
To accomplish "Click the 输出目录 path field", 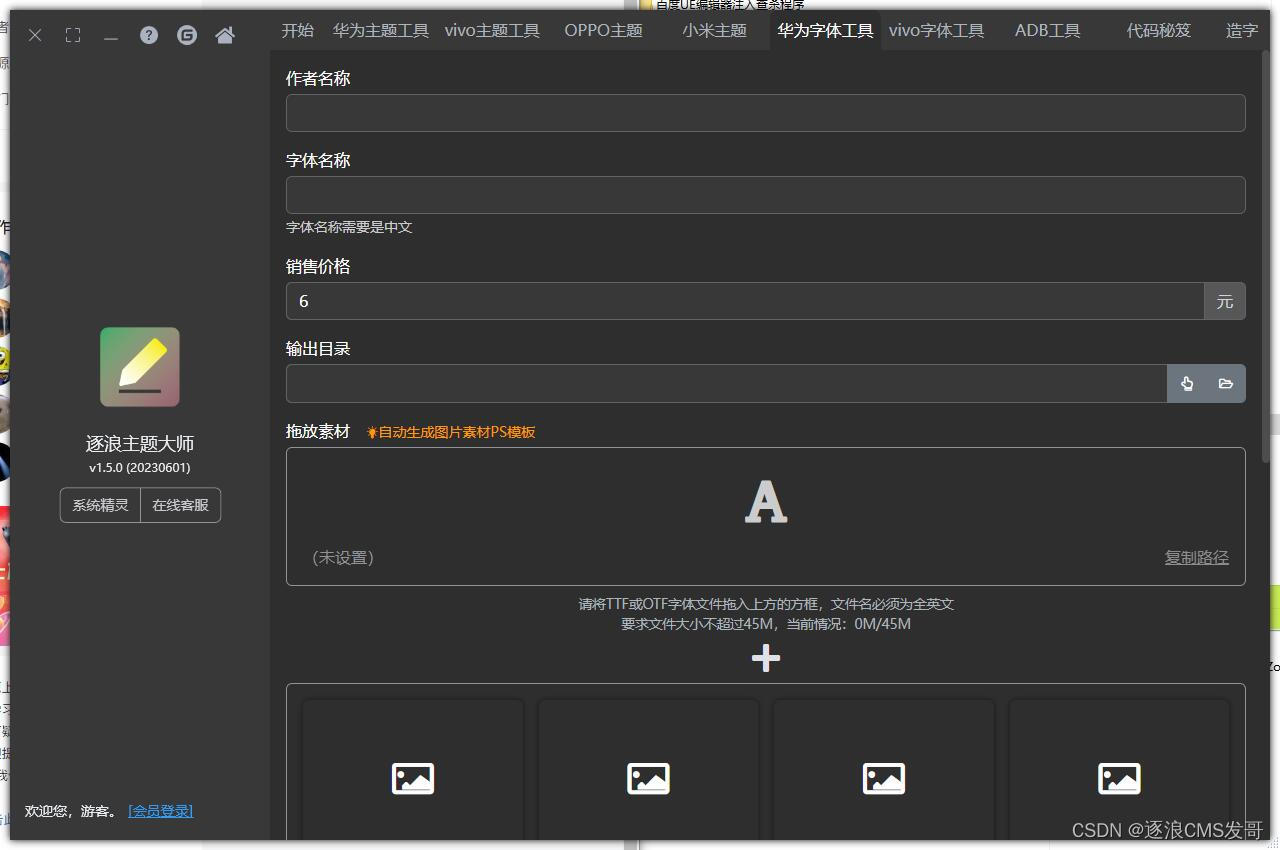I will tap(726, 384).
